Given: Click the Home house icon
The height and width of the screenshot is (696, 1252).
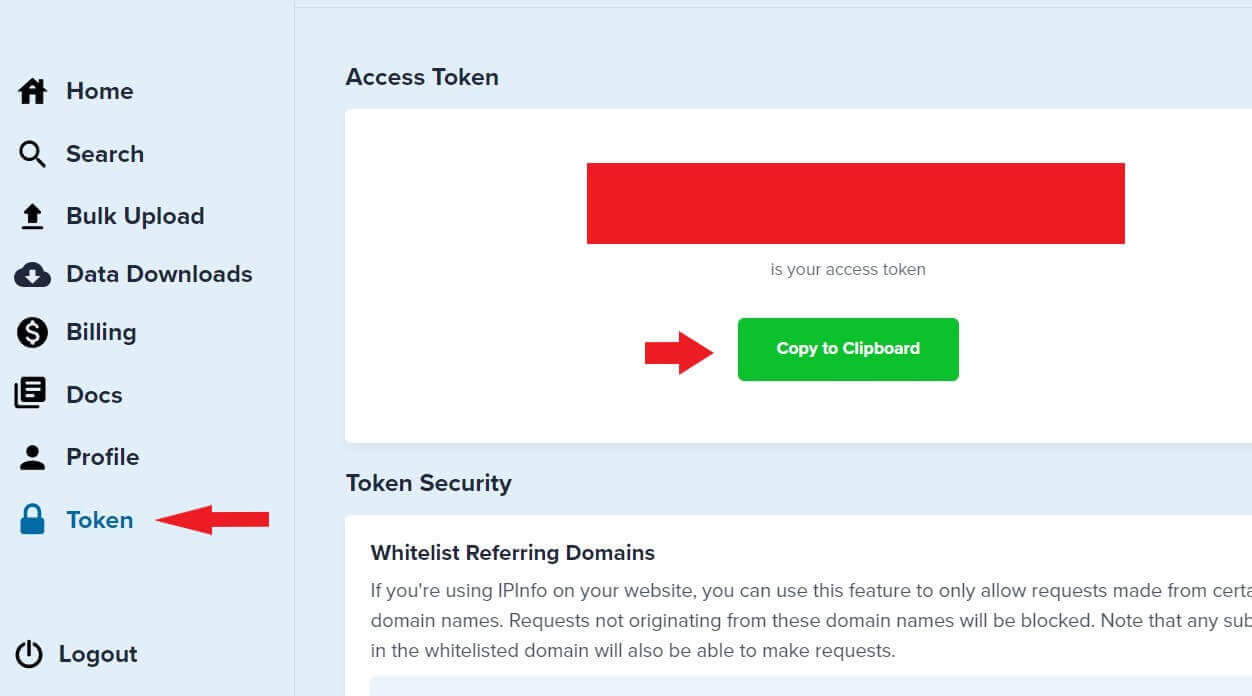Looking at the screenshot, I should pyautogui.click(x=33, y=92).
